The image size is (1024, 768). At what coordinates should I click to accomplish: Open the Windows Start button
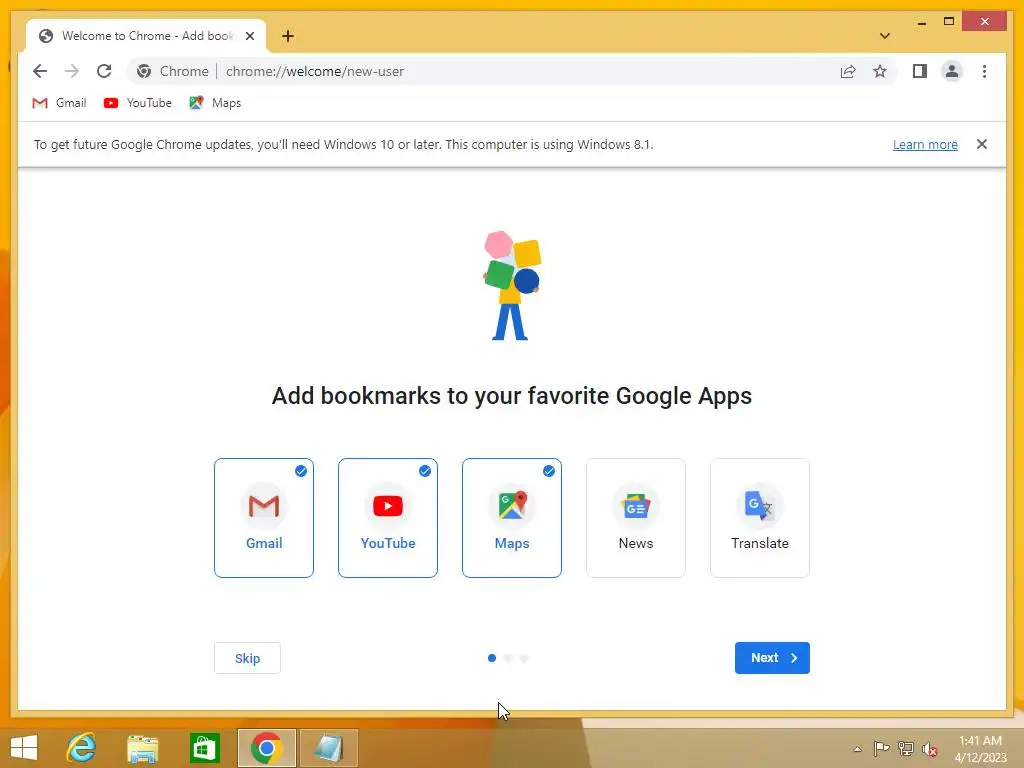(x=24, y=748)
